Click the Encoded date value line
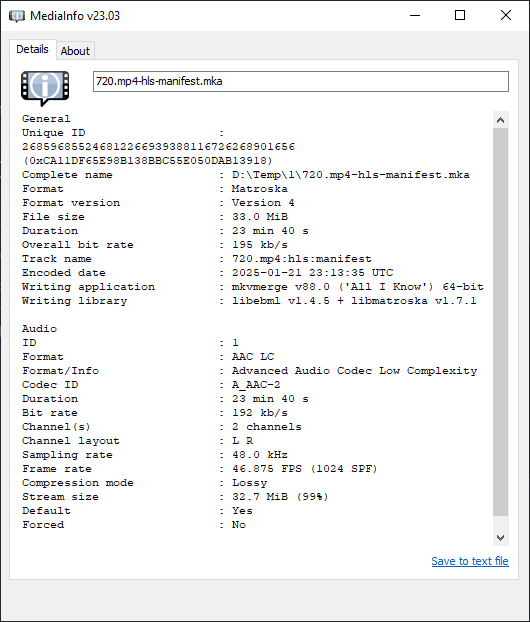530x622 pixels. (312, 273)
